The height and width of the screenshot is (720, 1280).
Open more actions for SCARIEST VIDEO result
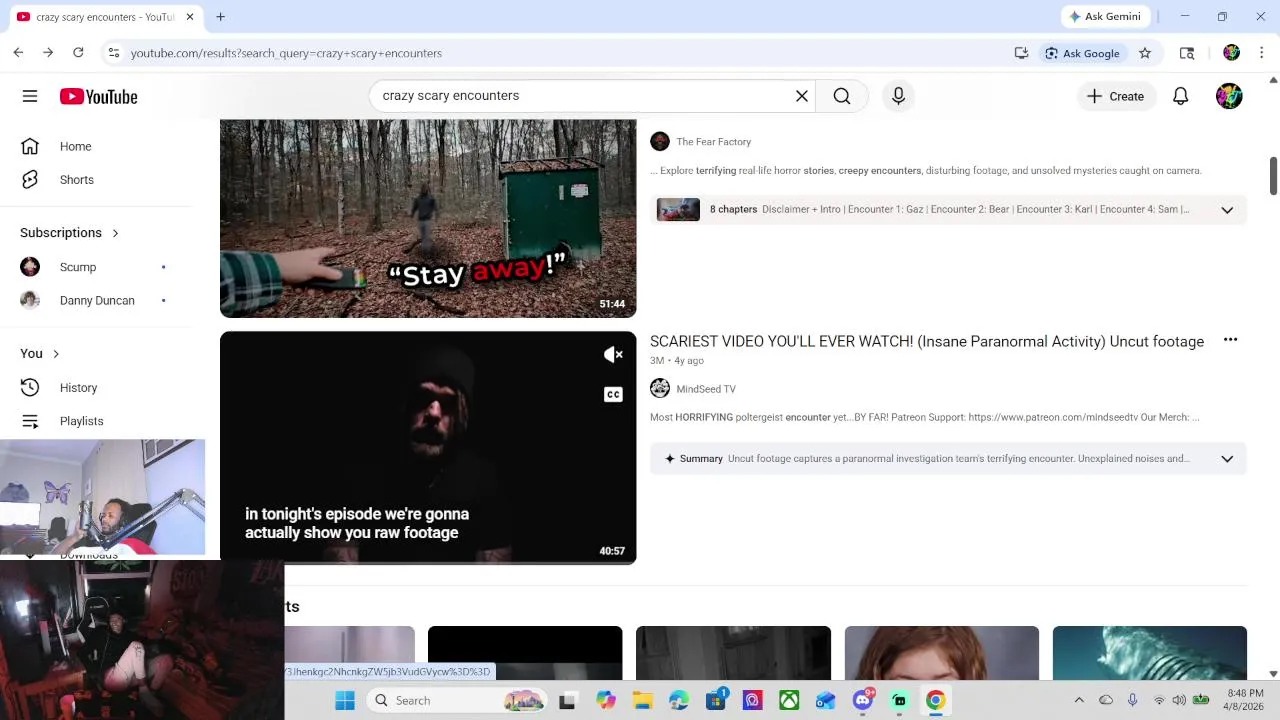(x=1230, y=340)
